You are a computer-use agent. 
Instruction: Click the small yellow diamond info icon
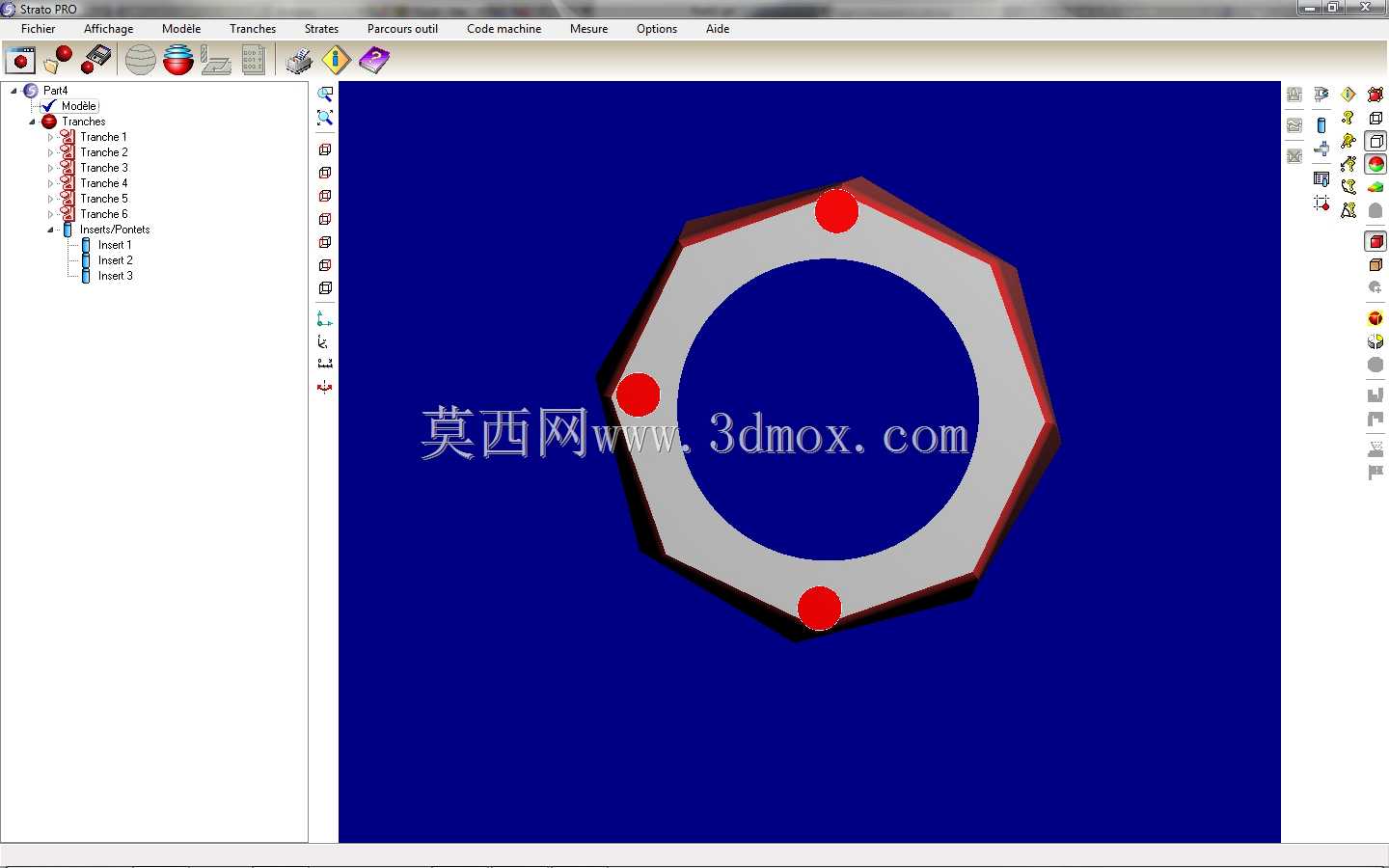1348,94
